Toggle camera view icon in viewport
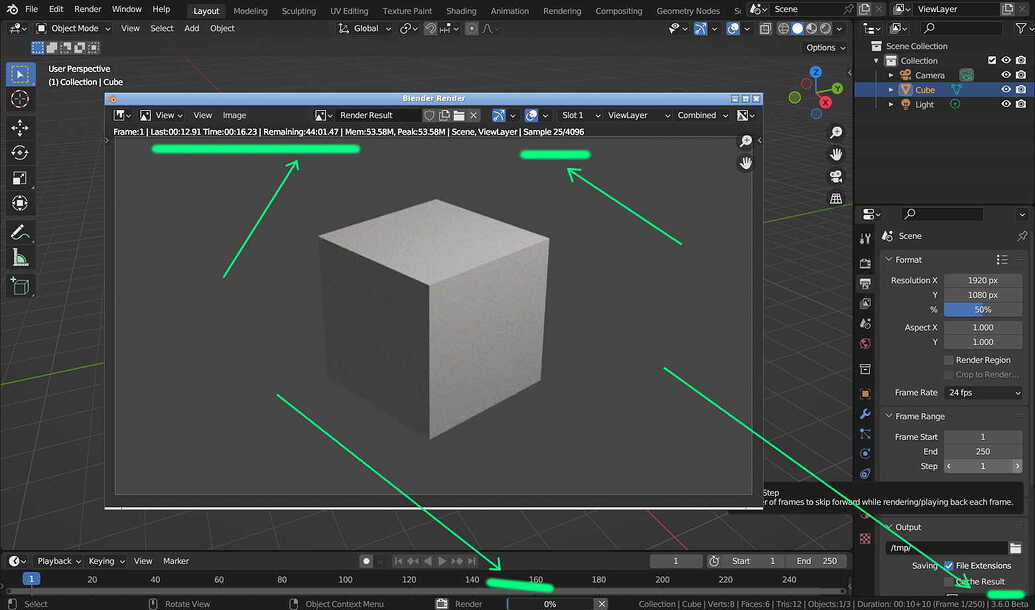 [x=836, y=176]
